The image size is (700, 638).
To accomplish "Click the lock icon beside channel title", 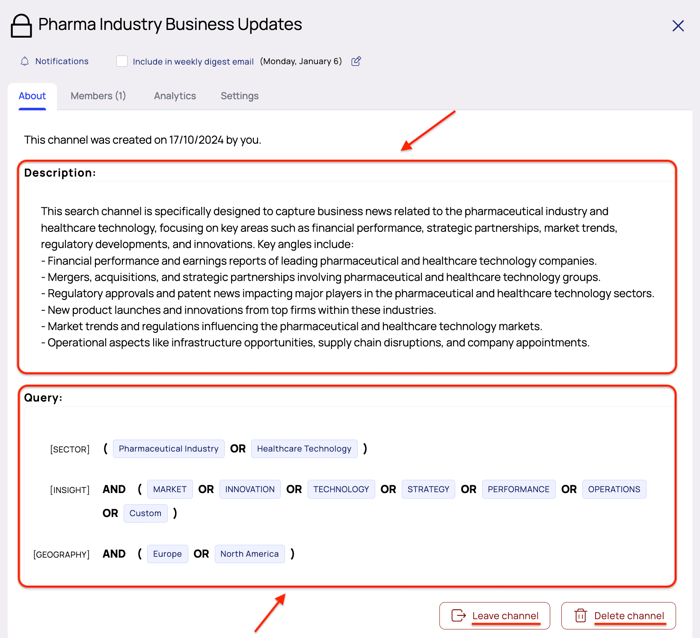I will (21, 25).
